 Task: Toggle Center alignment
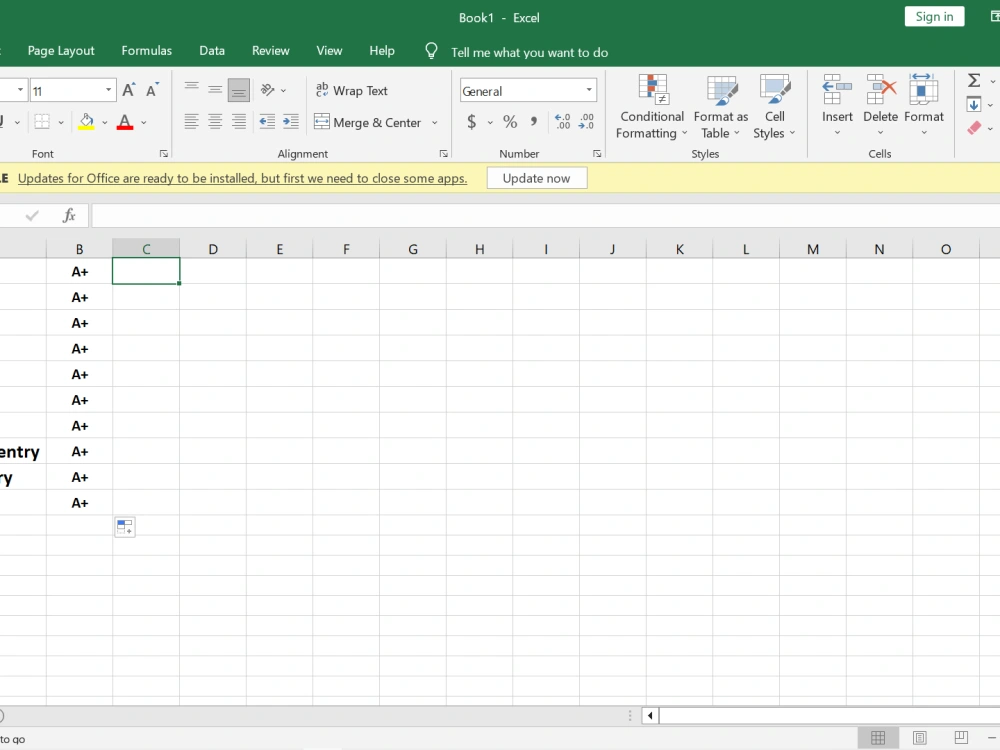click(x=215, y=121)
